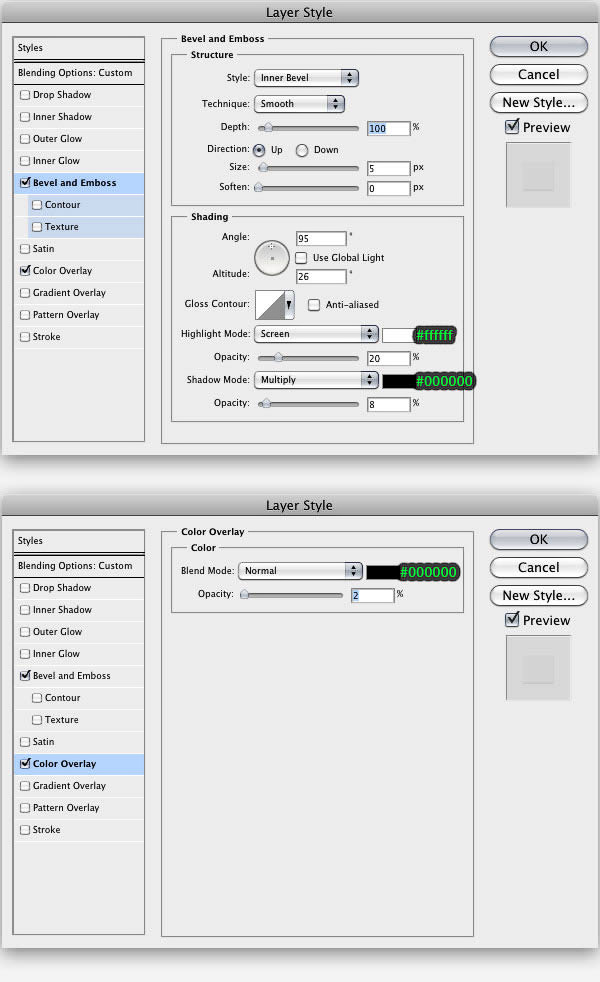Click New Style... in bottom dialog
This screenshot has width=600, height=982.
tap(539, 596)
